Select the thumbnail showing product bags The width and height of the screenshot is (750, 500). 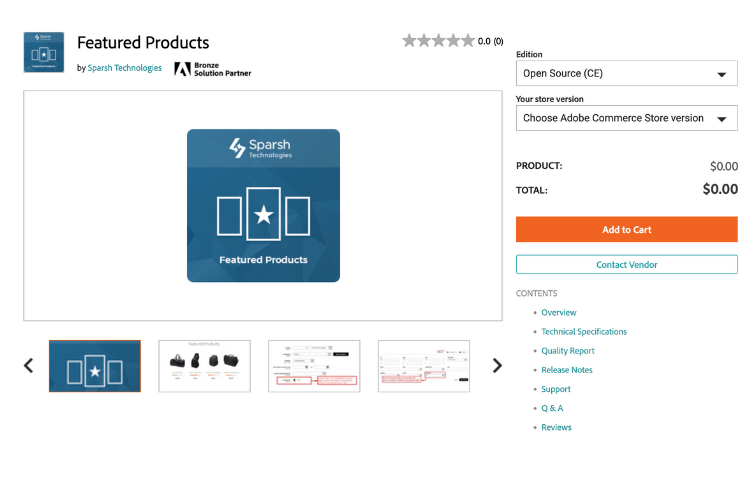pos(204,366)
